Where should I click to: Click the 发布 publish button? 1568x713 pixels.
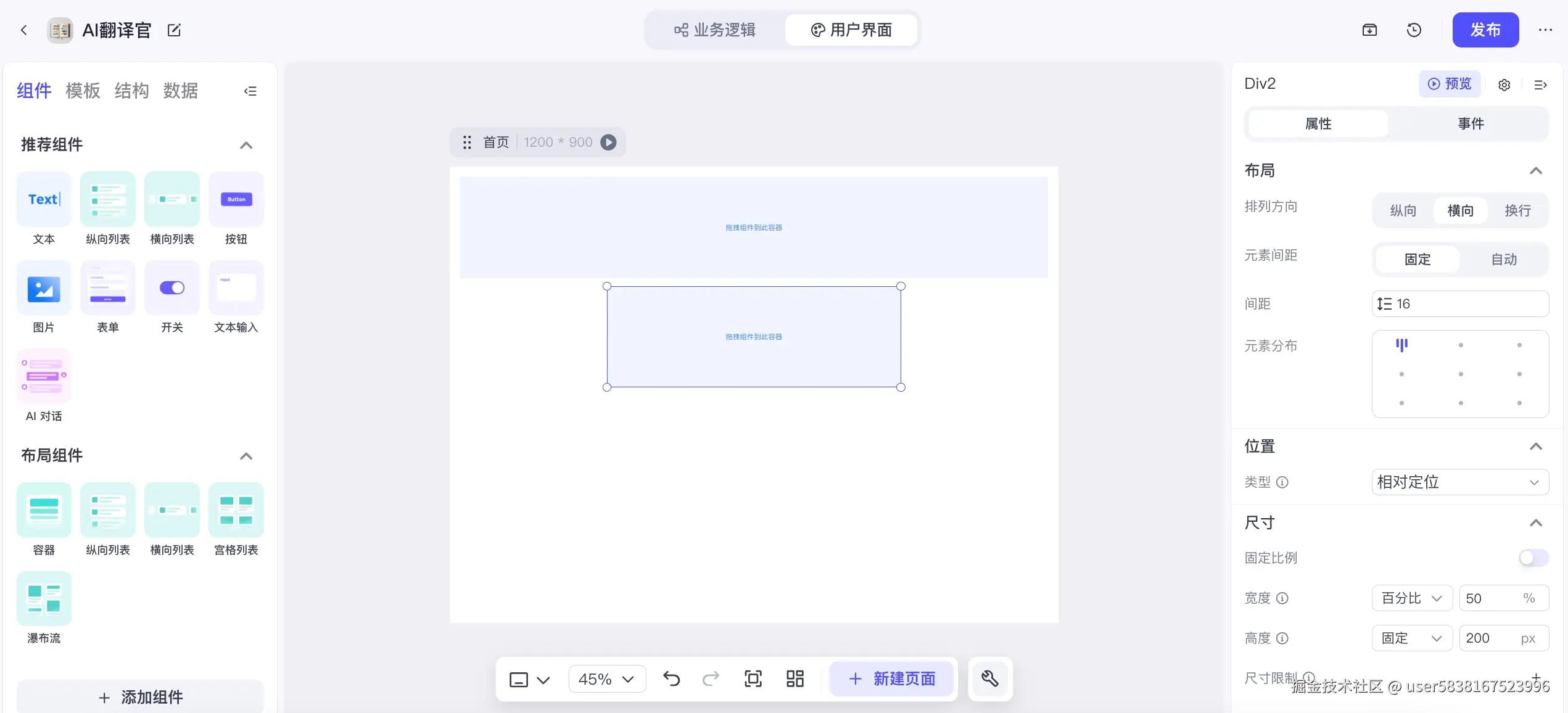[1485, 30]
